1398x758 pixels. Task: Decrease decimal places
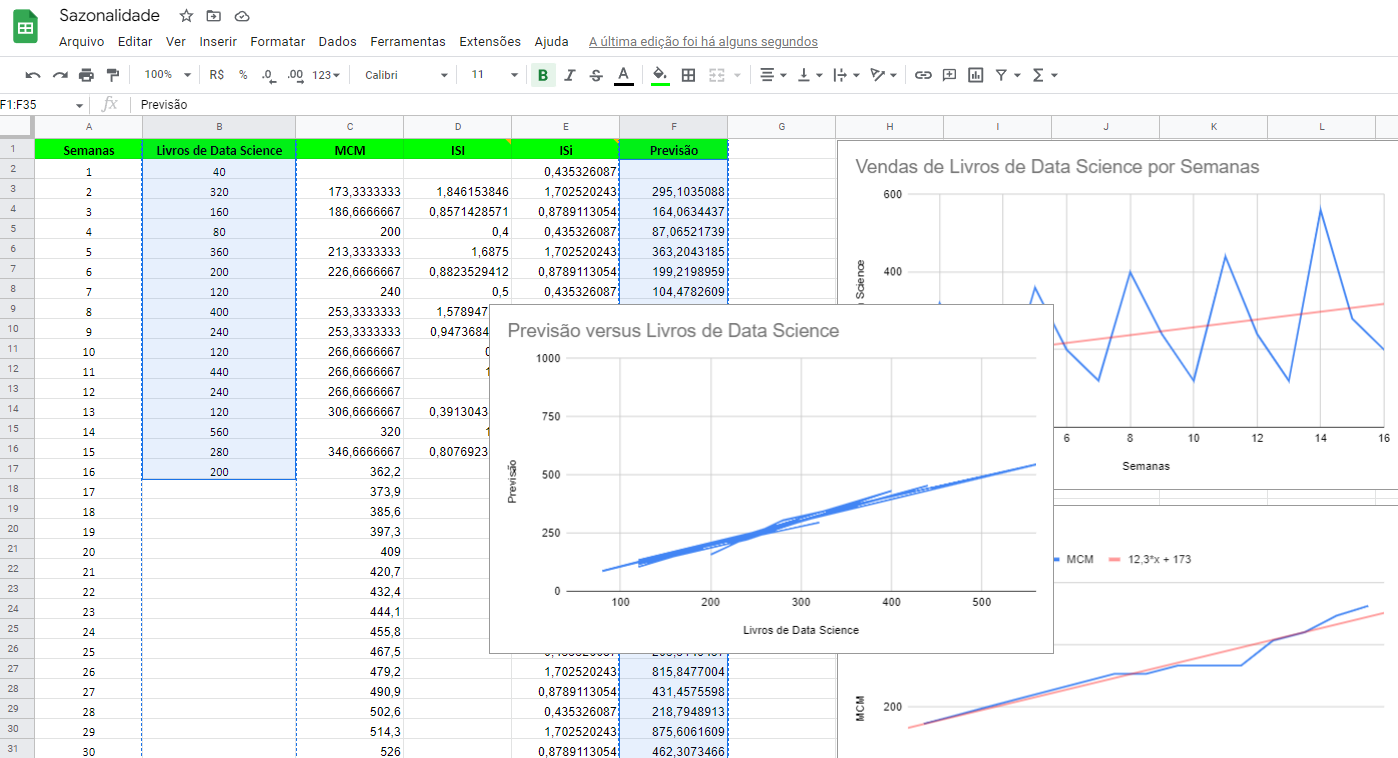pos(268,75)
